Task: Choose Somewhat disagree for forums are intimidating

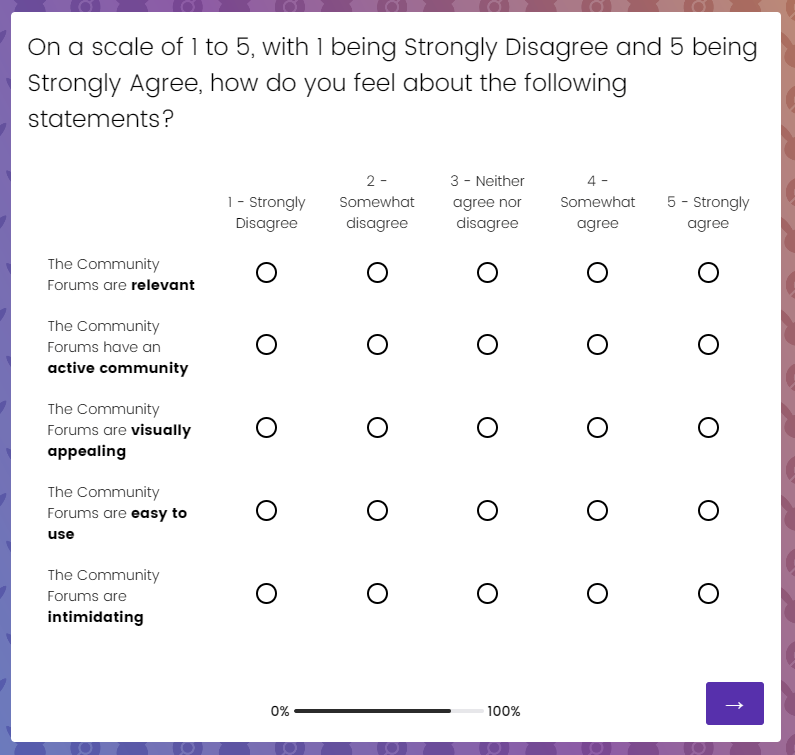Action: [377, 594]
